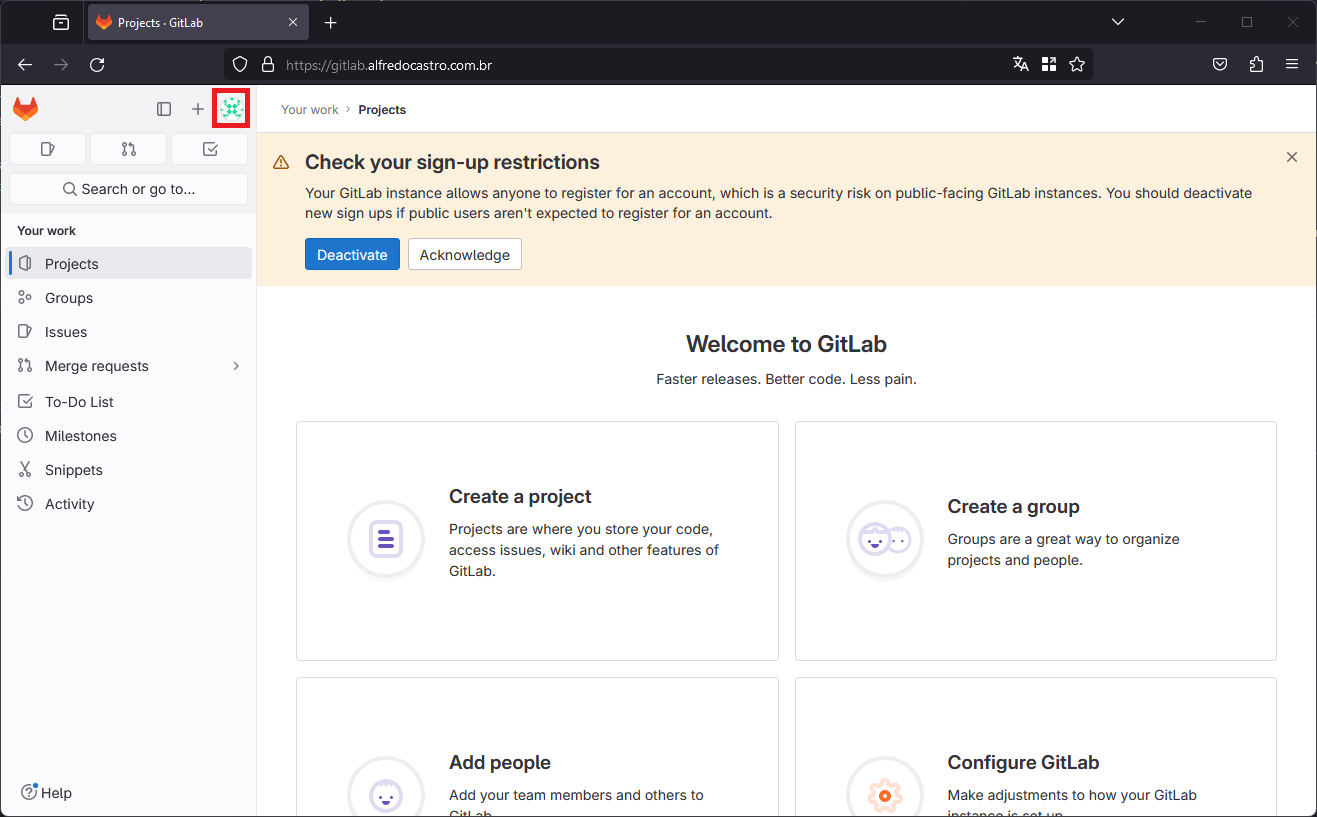1317x817 pixels.
Task: Open the create new plus menu
Action: click(198, 109)
